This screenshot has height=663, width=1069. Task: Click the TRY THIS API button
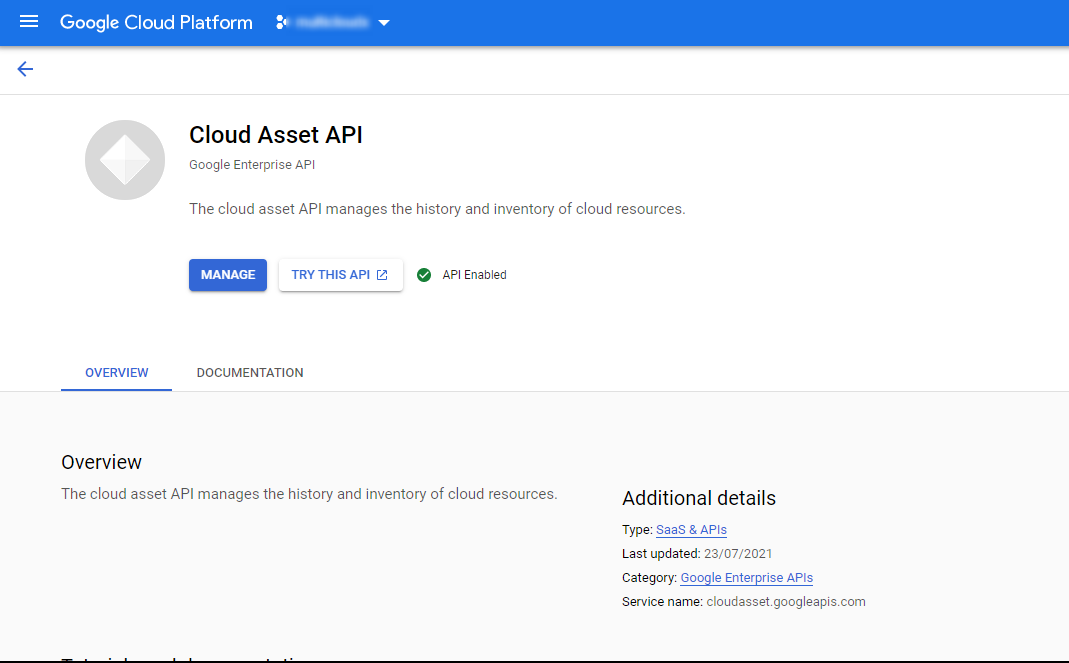(331, 275)
